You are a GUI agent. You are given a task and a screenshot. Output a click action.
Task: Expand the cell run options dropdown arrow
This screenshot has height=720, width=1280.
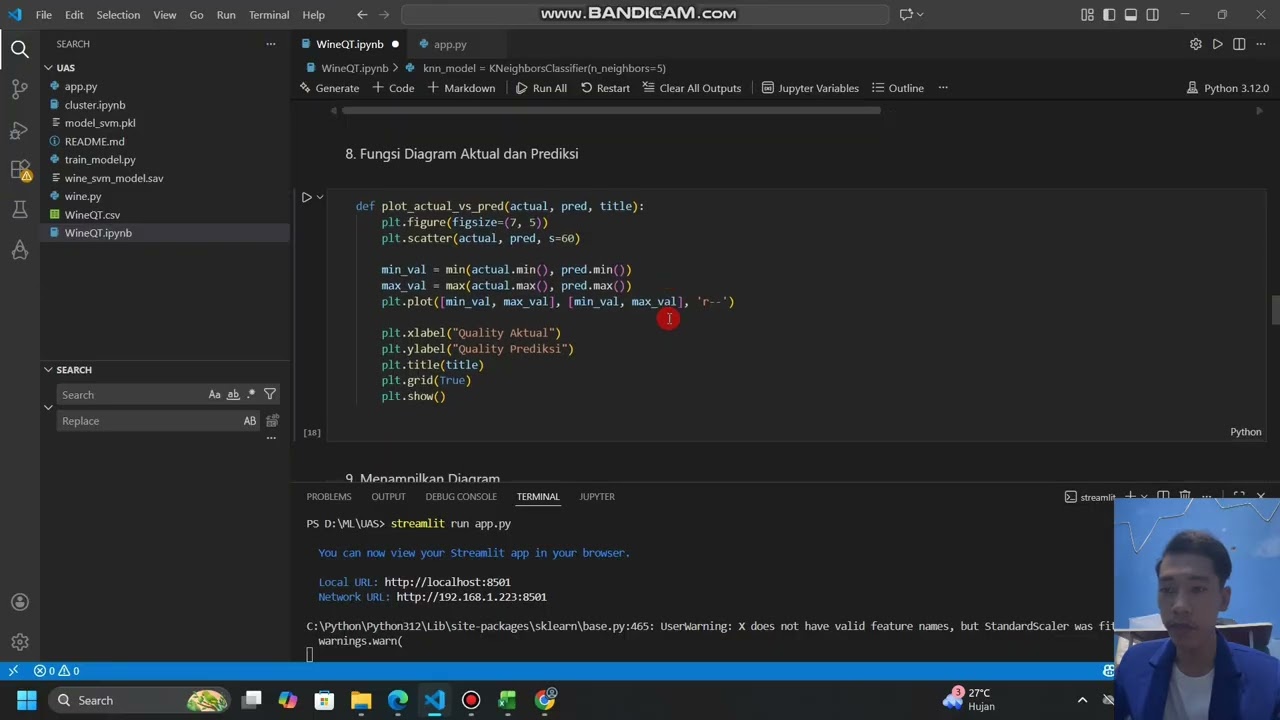(x=320, y=197)
